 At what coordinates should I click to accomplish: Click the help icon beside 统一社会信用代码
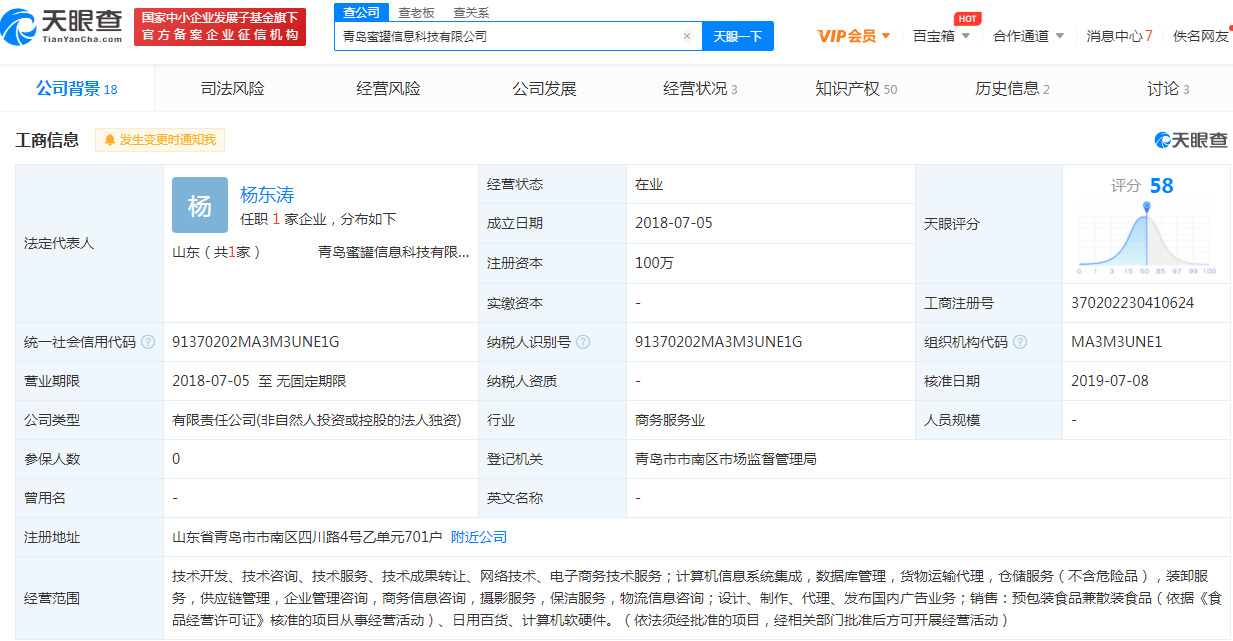click(x=148, y=341)
